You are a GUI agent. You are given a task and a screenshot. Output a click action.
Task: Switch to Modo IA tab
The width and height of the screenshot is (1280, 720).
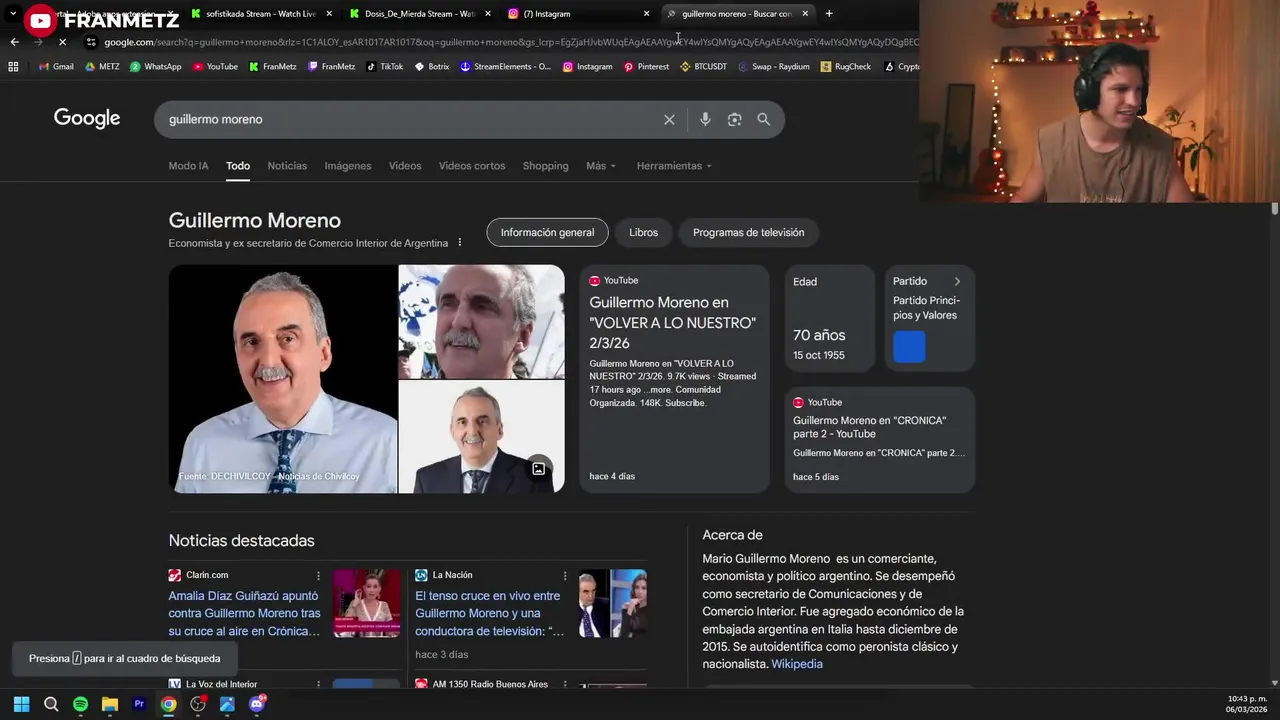coord(189,166)
